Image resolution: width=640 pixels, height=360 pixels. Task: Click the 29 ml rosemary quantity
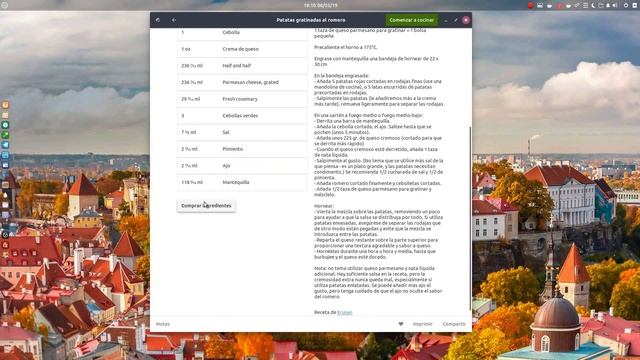tap(191, 99)
